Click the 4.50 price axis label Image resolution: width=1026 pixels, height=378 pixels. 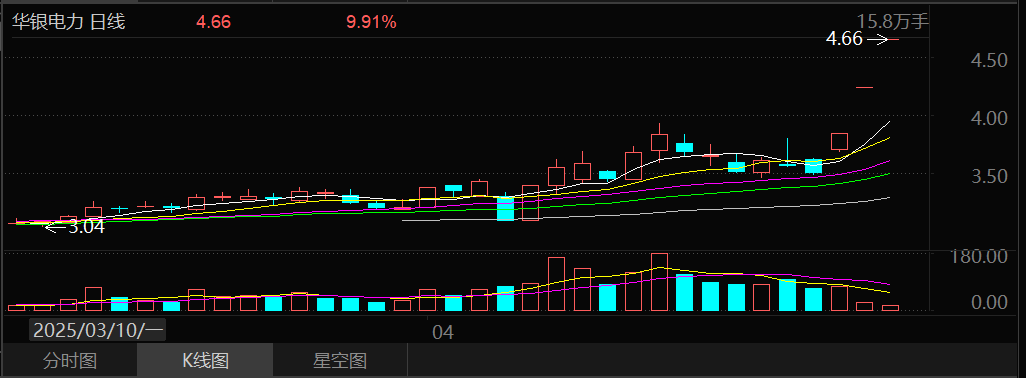(989, 61)
